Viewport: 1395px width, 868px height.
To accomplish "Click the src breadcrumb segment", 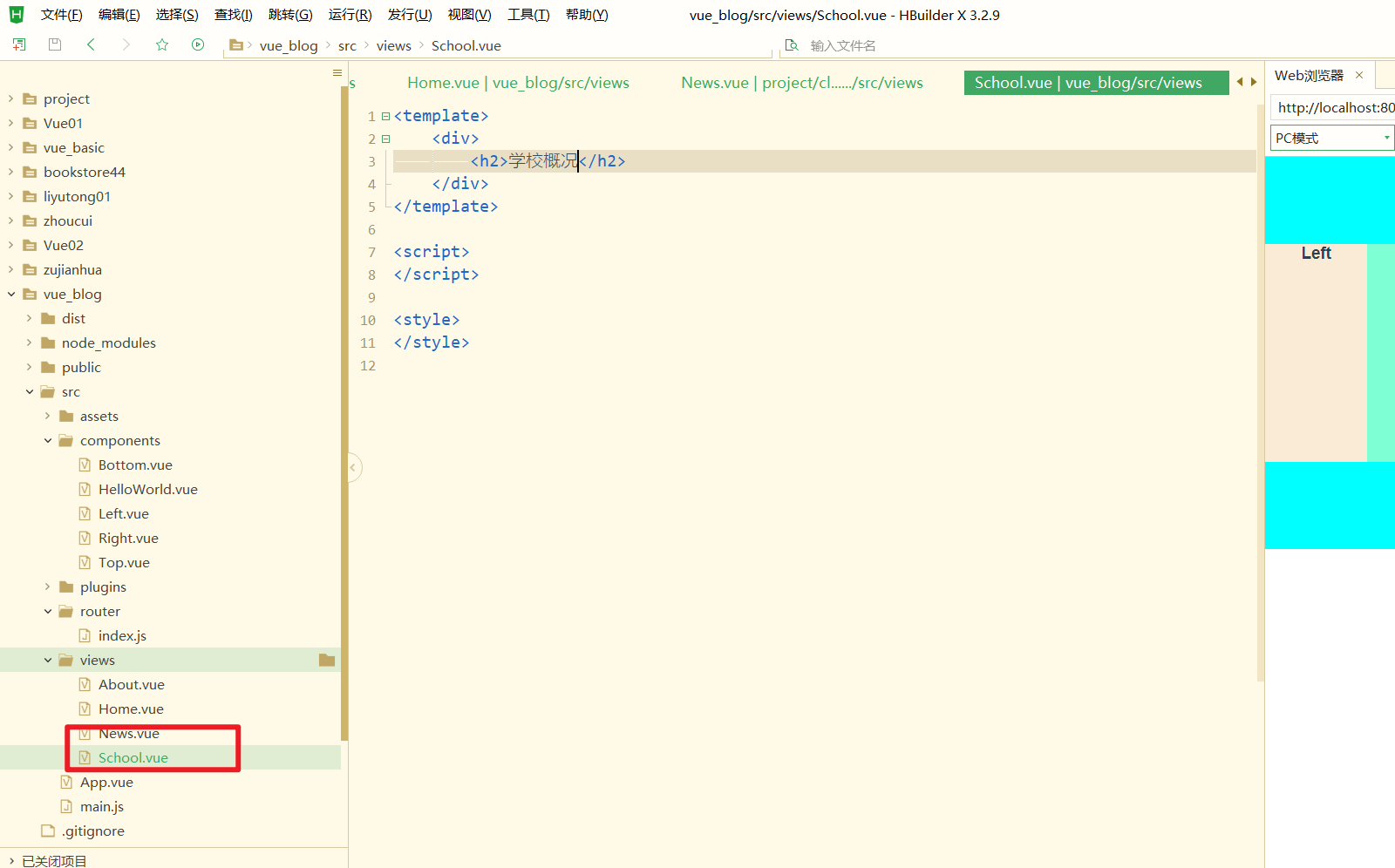I will [347, 45].
